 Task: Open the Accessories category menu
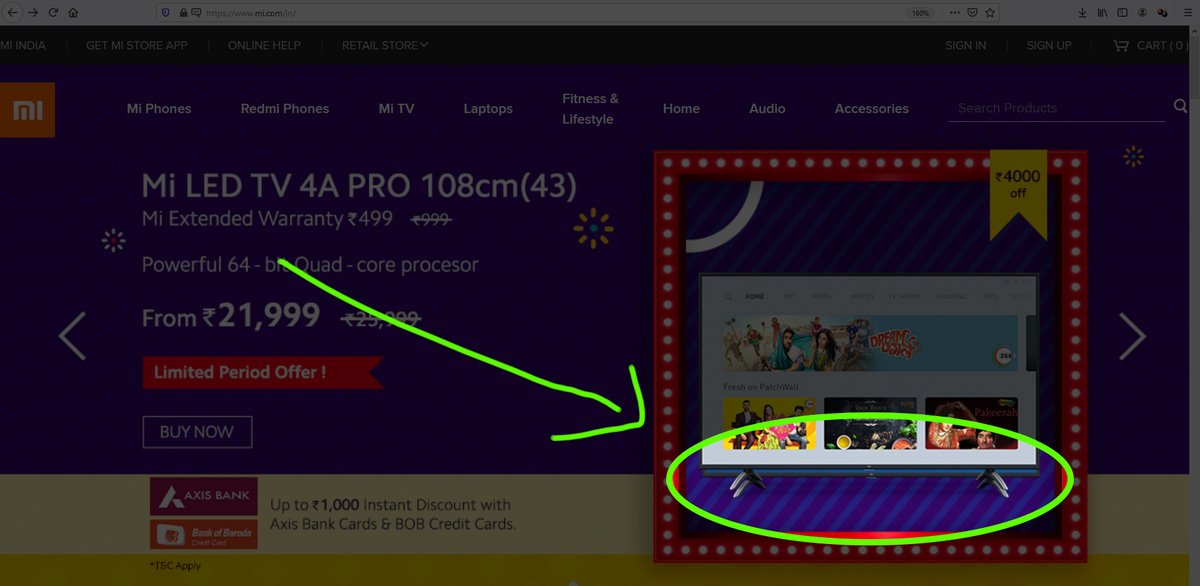[x=872, y=108]
